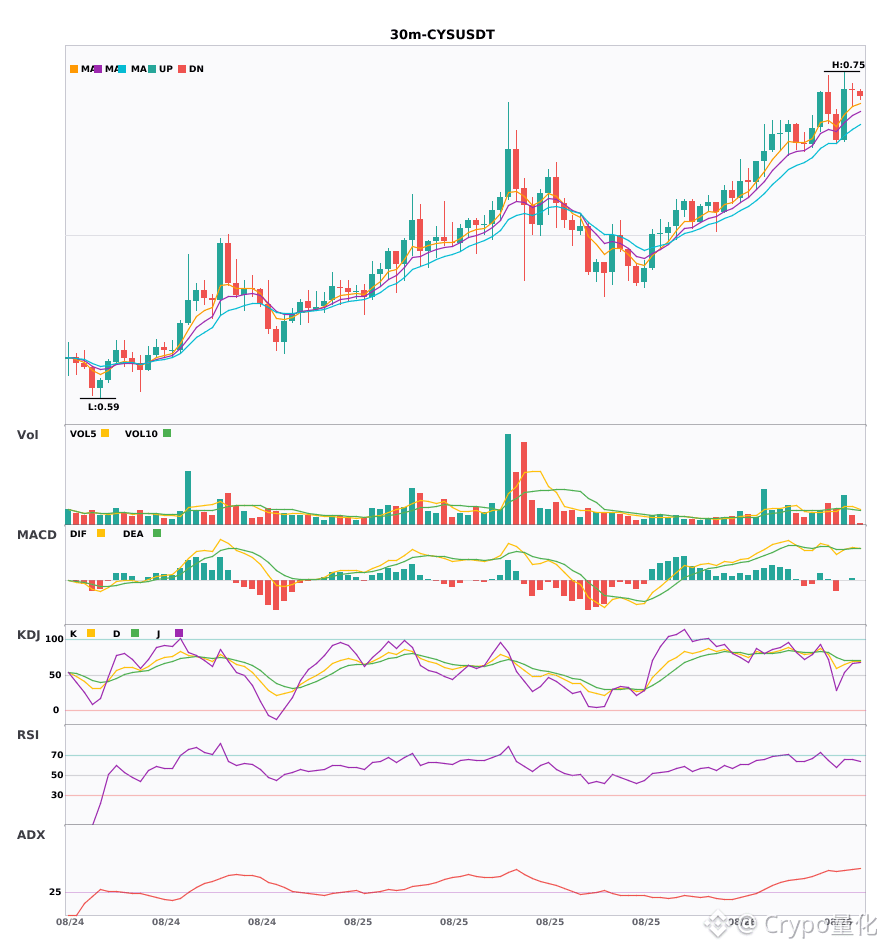Click the DN legend text
Viewport: 885px width, 950px height.
click(196, 69)
